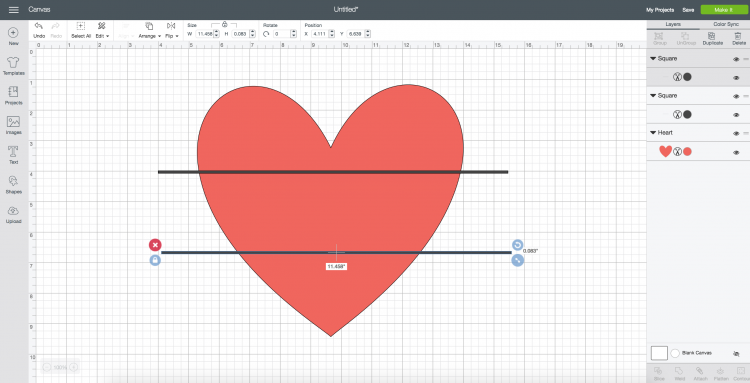Click the Height input field
Image resolution: width=750 pixels, height=383 pixels.
(x=240, y=34)
